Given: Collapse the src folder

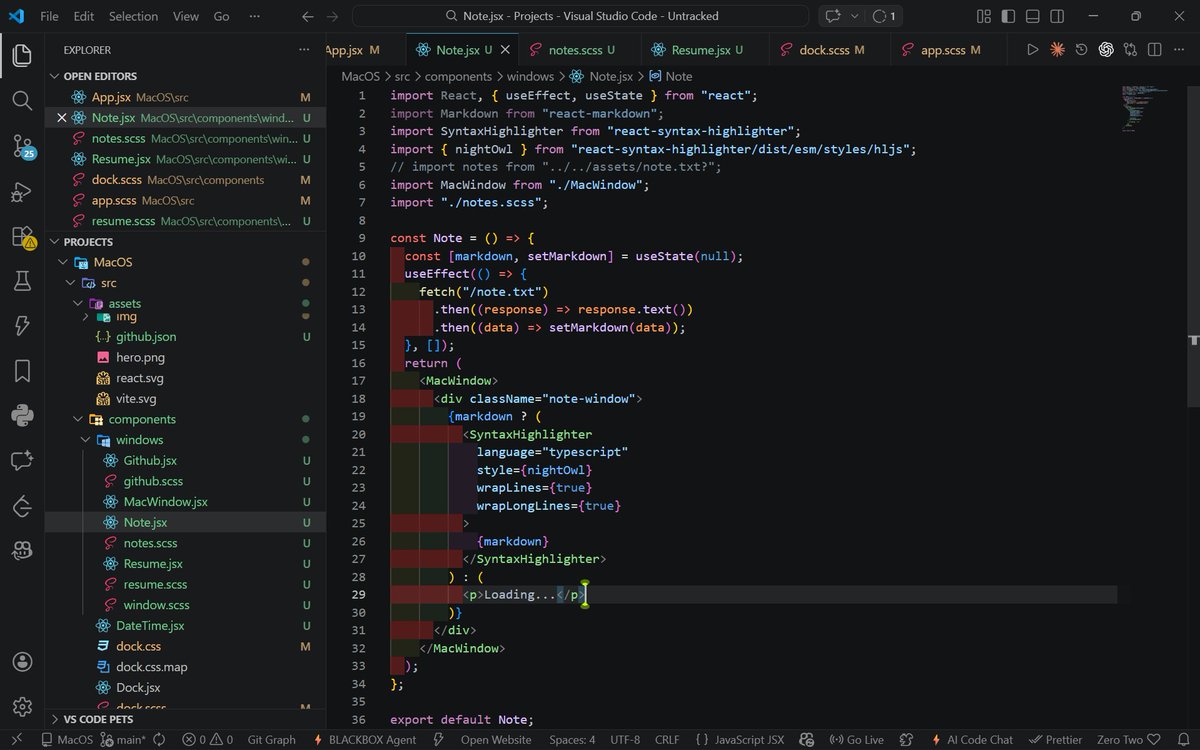Looking at the screenshot, I should (72, 283).
